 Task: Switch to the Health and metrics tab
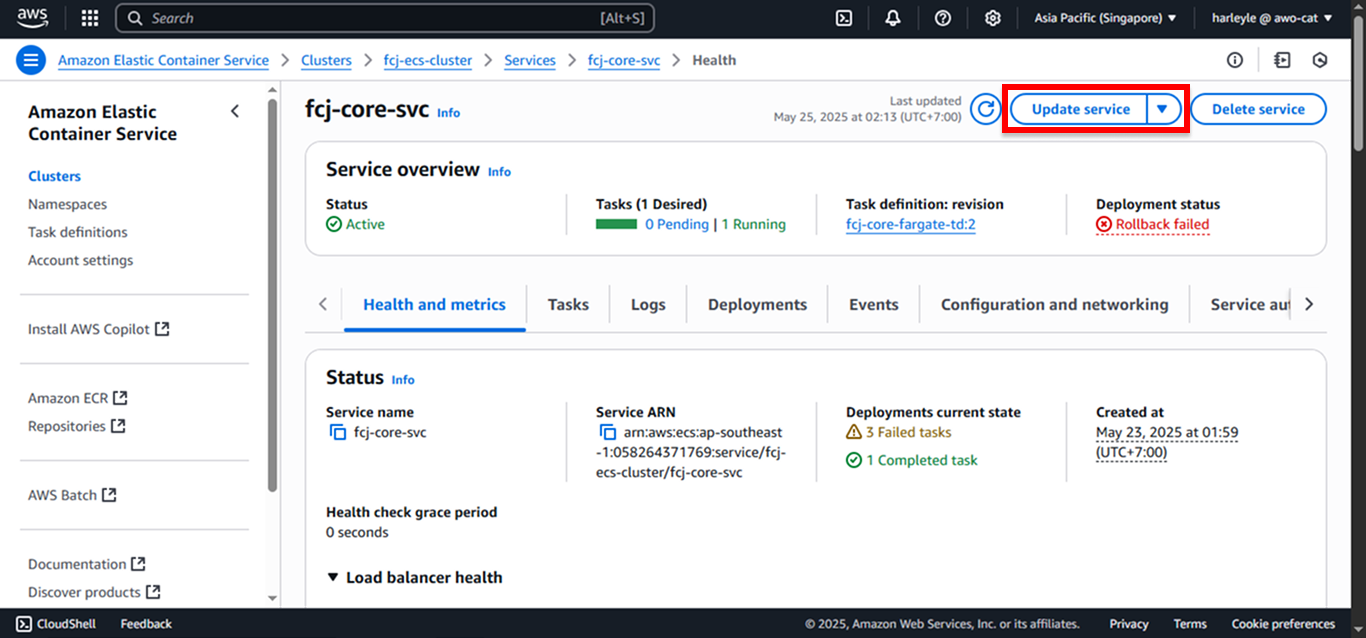tap(434, 304)
